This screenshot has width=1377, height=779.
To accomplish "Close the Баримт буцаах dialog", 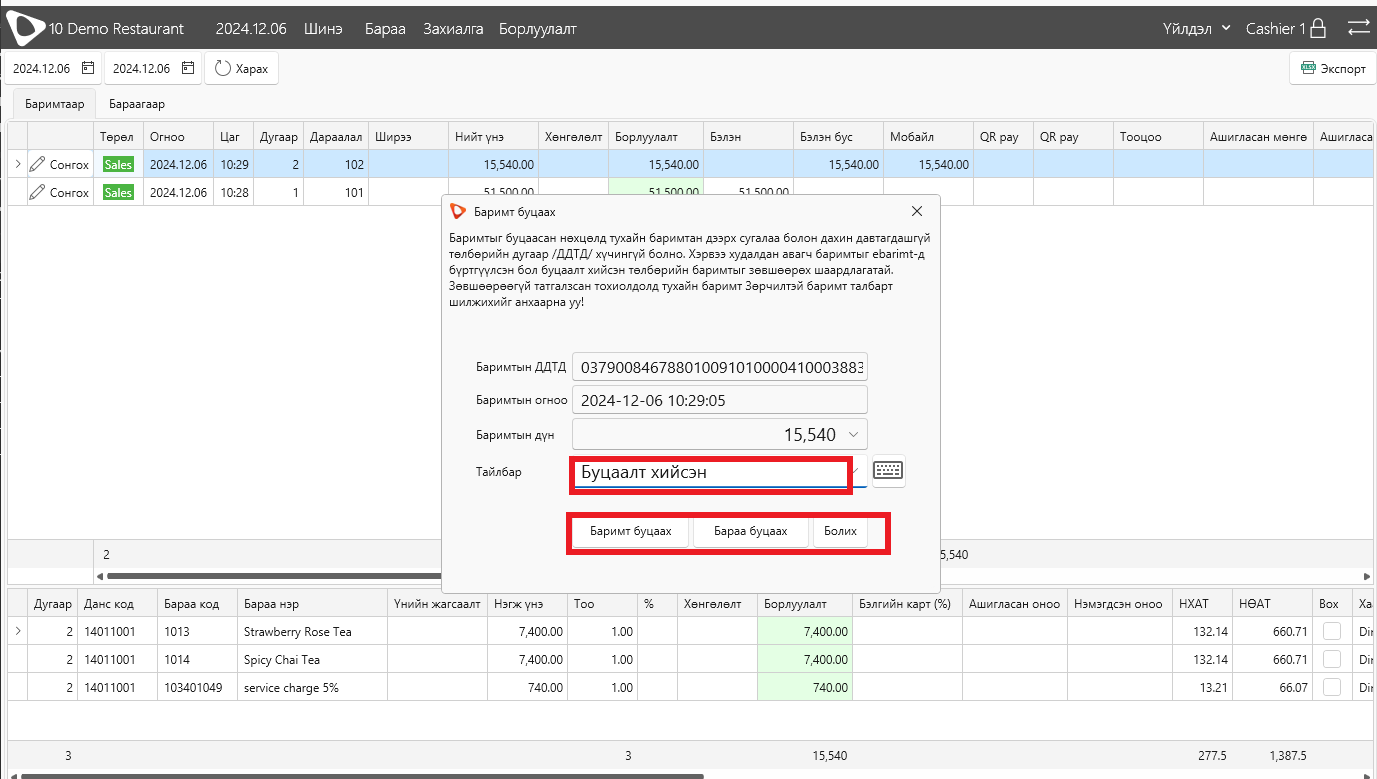I will [x=917, y=211].
